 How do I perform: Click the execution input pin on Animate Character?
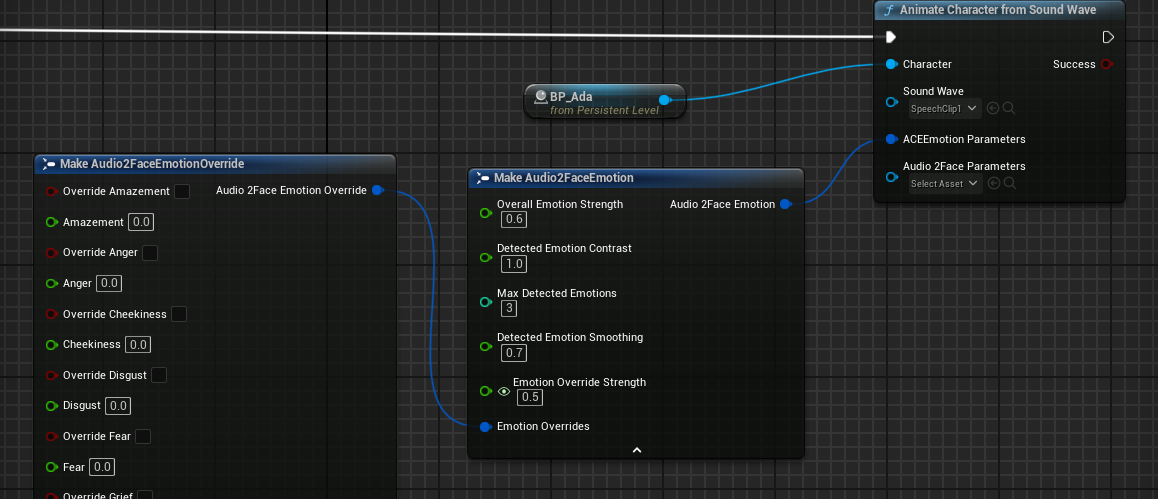(x=891, y=37)
